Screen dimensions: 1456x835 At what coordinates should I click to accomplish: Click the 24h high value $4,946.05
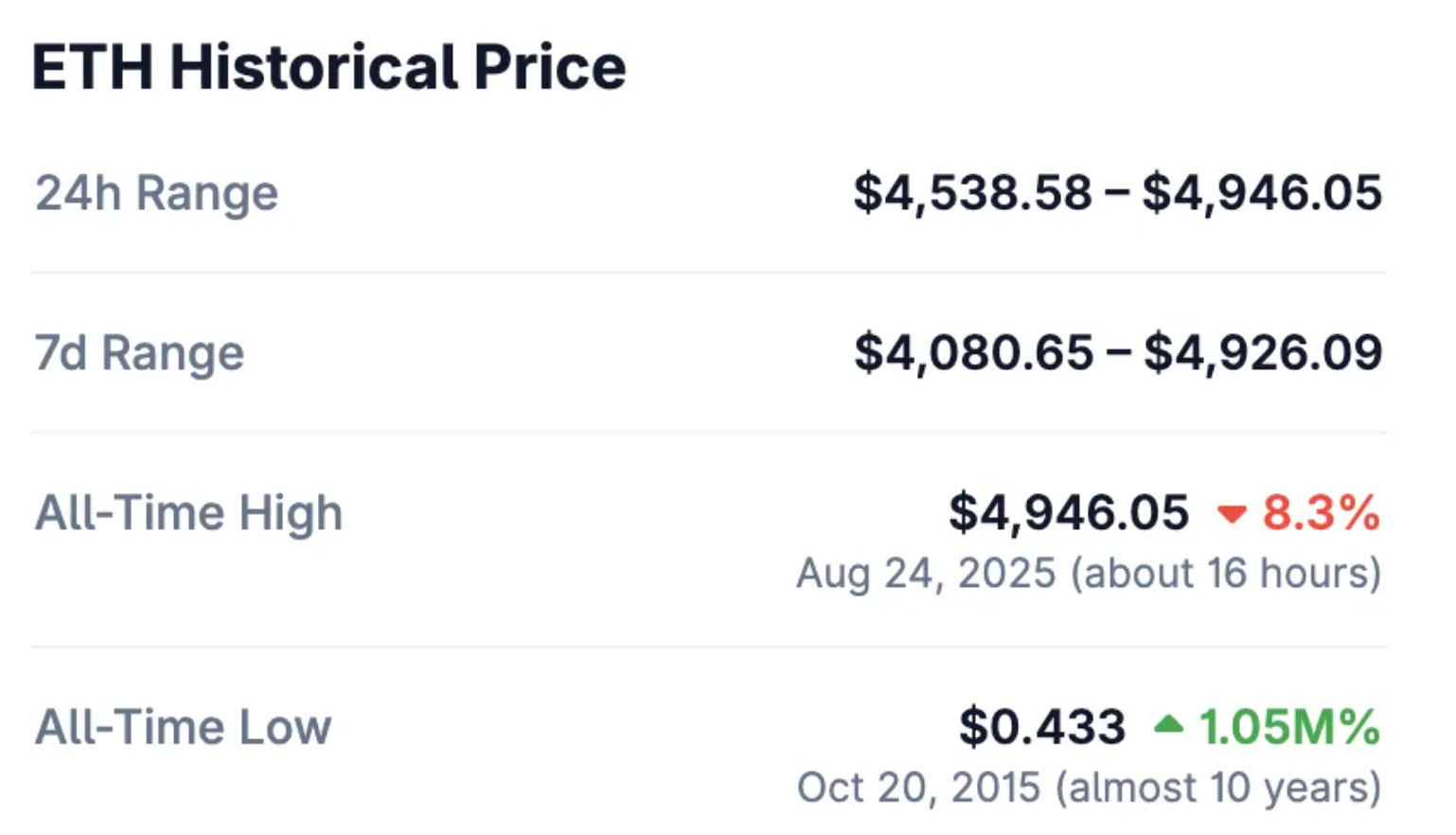point(1262,193)
